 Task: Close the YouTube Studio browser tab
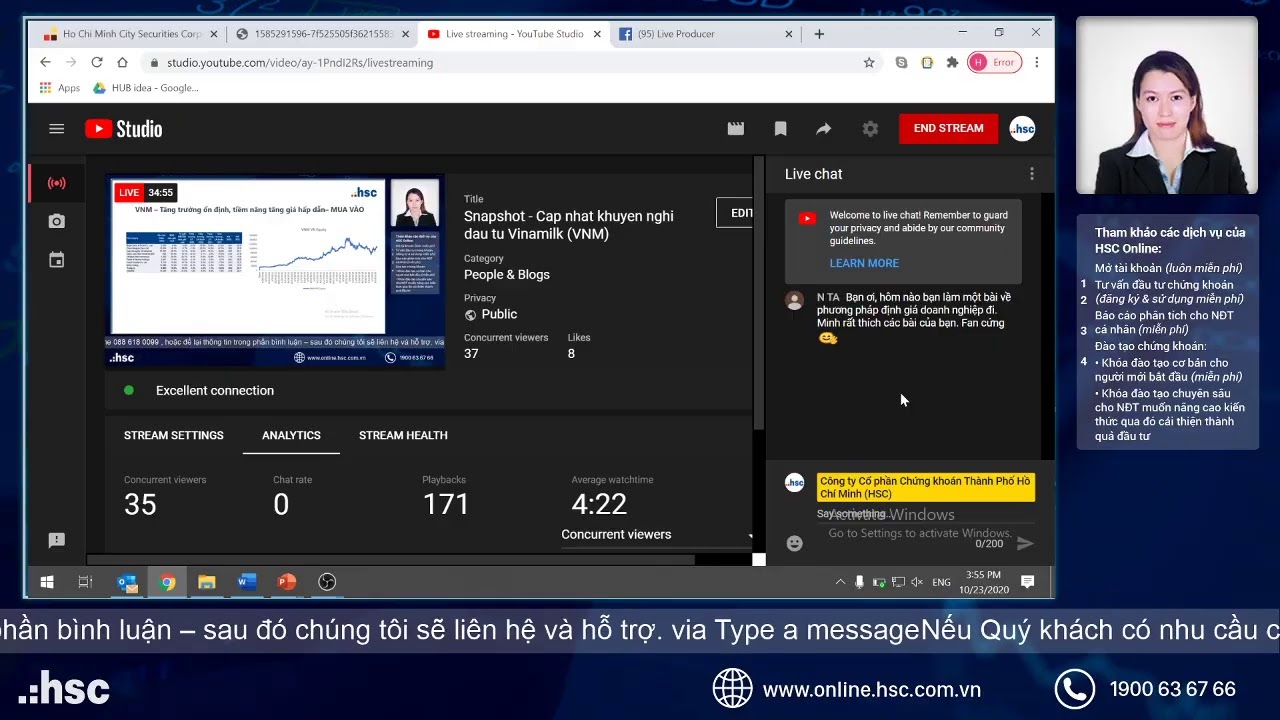[597, 34]
